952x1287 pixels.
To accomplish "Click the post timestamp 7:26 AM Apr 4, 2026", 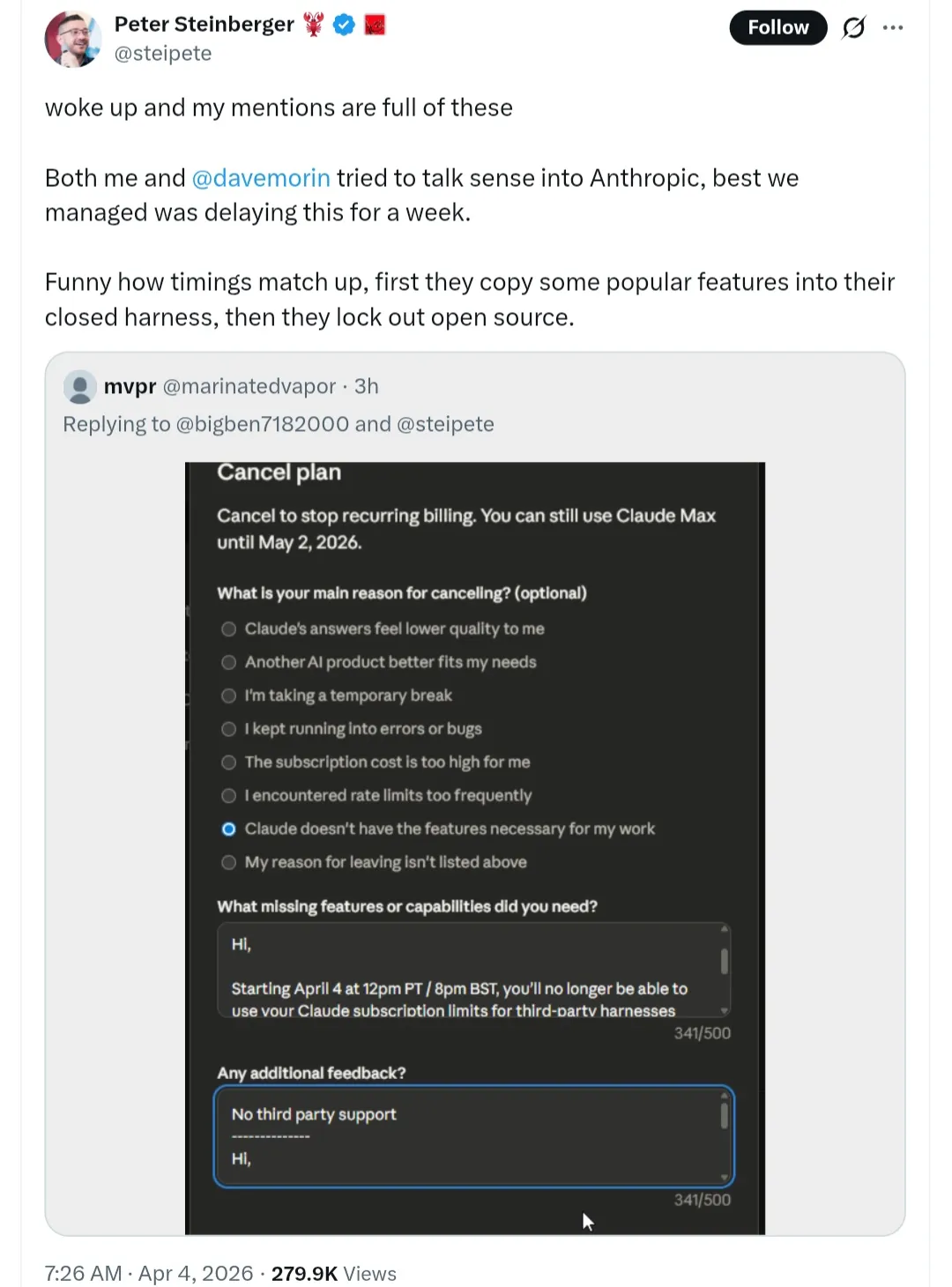I will [x=149, y=1274].
